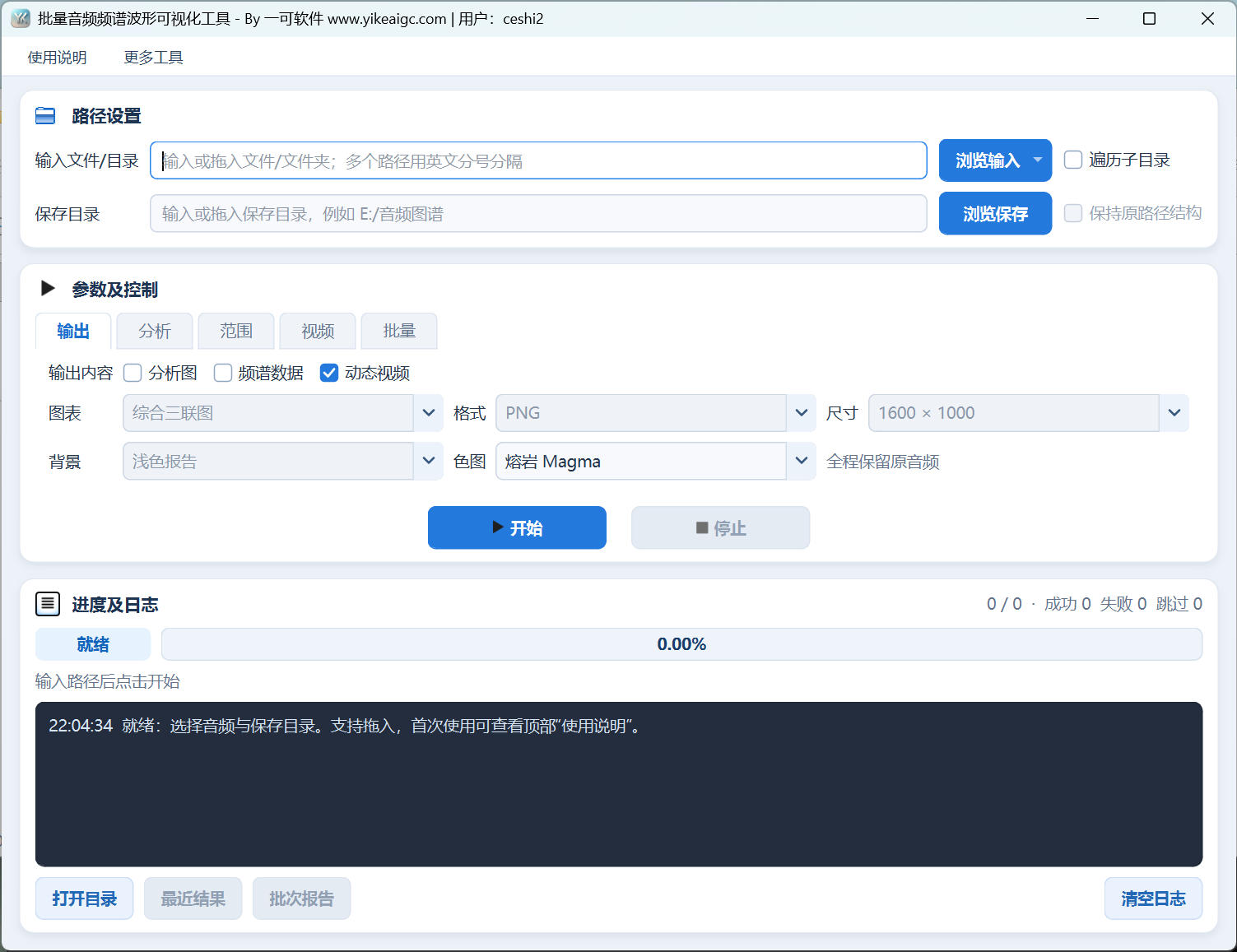
Task: Switch to the 视频 tab
Action: pyautogui.click(x=318, y=331)
